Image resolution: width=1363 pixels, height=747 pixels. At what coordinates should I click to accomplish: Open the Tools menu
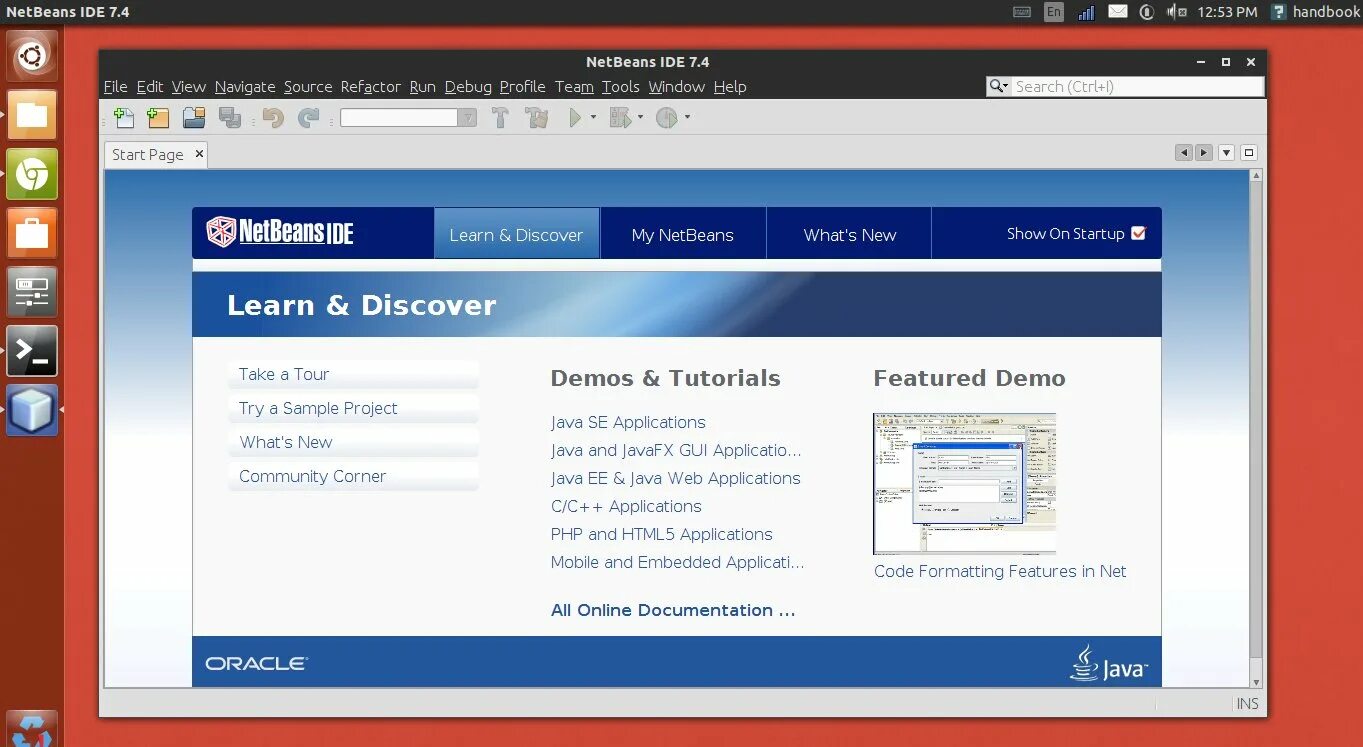(620, 87)
